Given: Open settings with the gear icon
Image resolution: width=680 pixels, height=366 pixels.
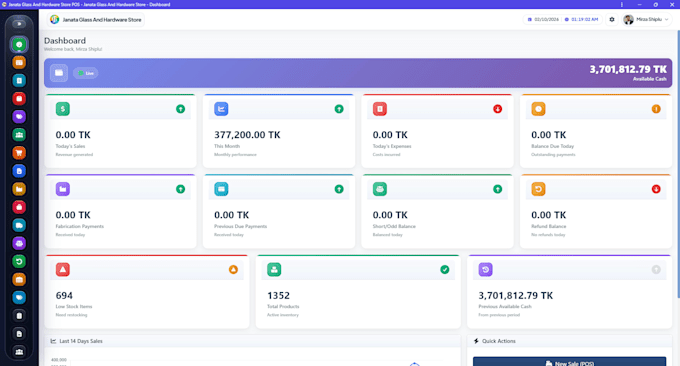Looking at the screenshot, I should tap(612, 20).
